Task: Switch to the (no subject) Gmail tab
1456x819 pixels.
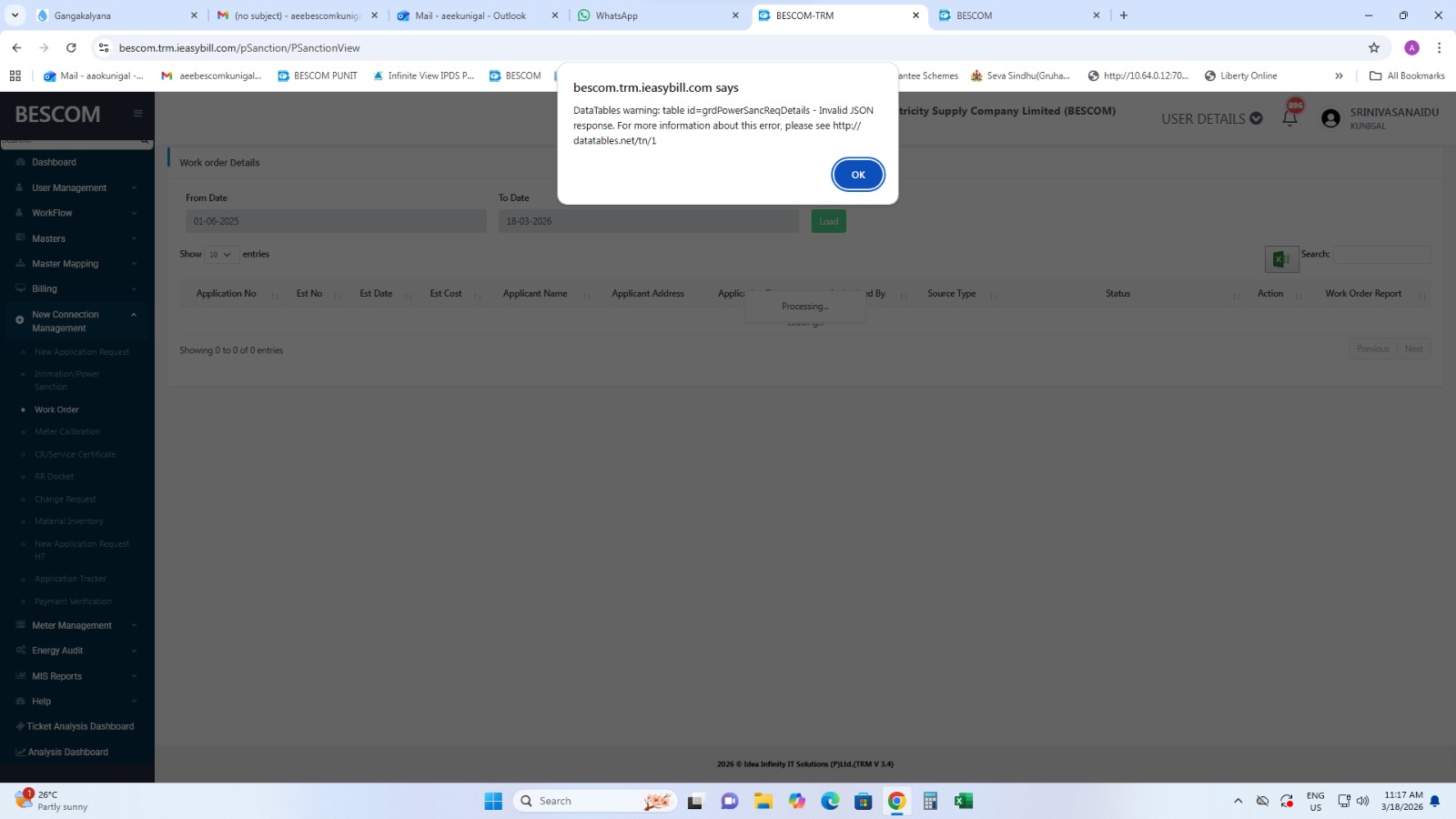Action: coord(297,15)
